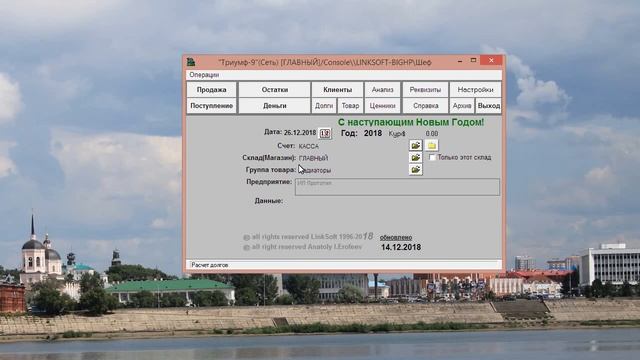Click the Деньги button
The width and height of the screenshot is (640, 360).
pyautogui.click(x=274, y=106)
